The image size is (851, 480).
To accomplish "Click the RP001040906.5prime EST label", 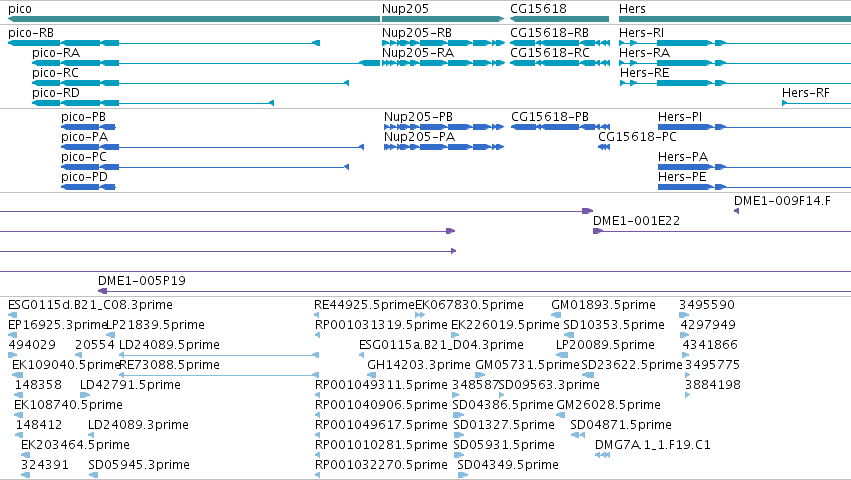I will pos(382,405).
